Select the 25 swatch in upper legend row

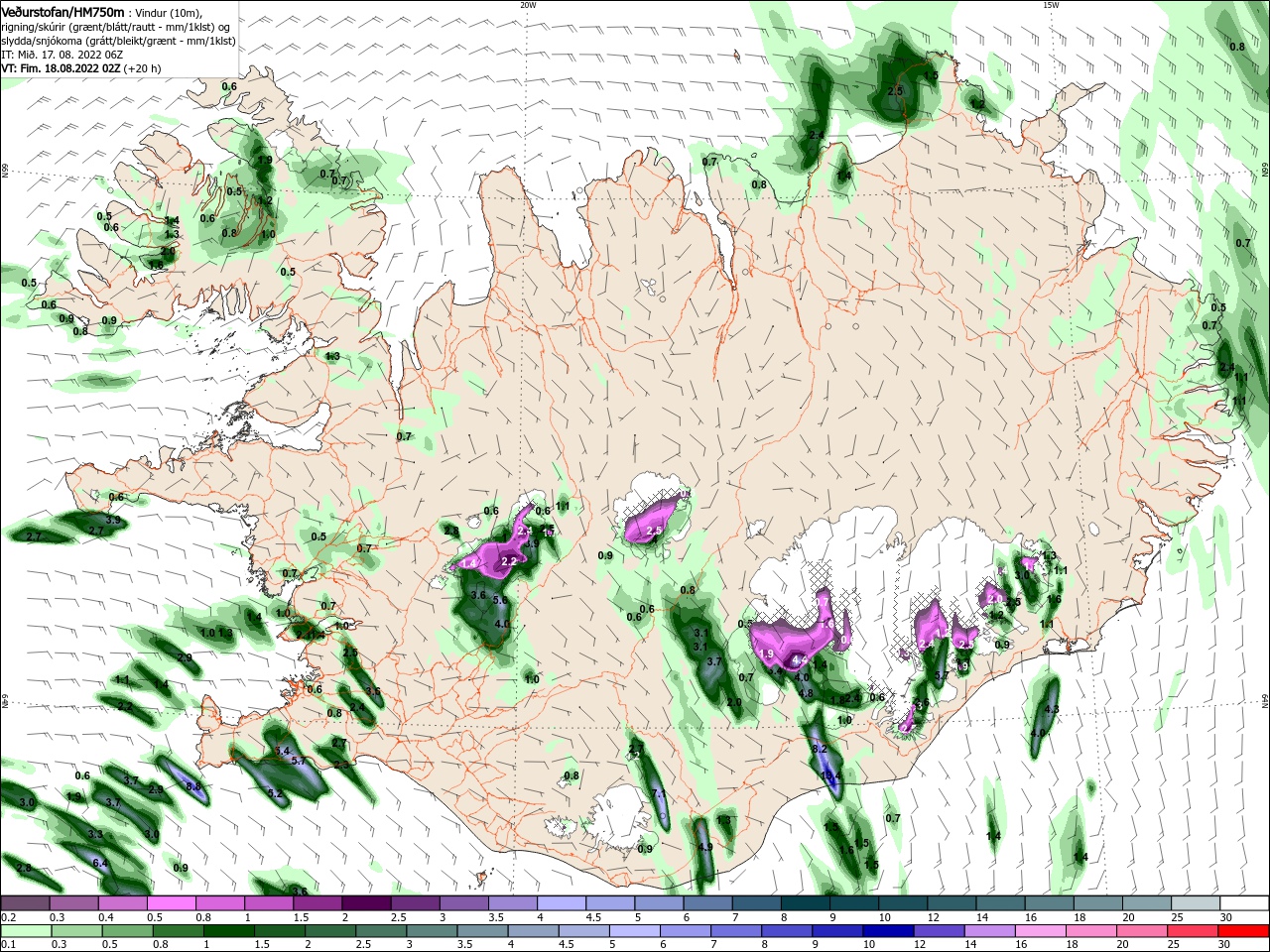pyautogui.click(x=1196, y=902)
